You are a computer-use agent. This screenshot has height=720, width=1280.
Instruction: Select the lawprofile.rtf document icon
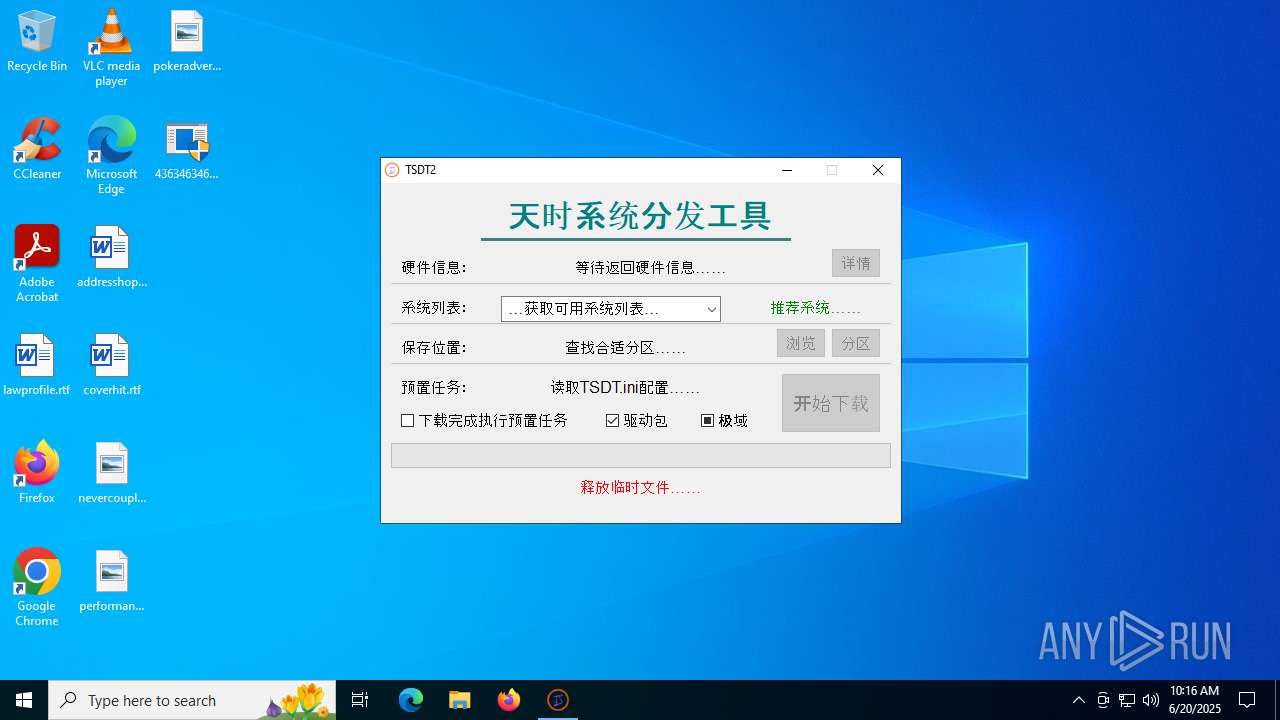click(x=37, y=365)
